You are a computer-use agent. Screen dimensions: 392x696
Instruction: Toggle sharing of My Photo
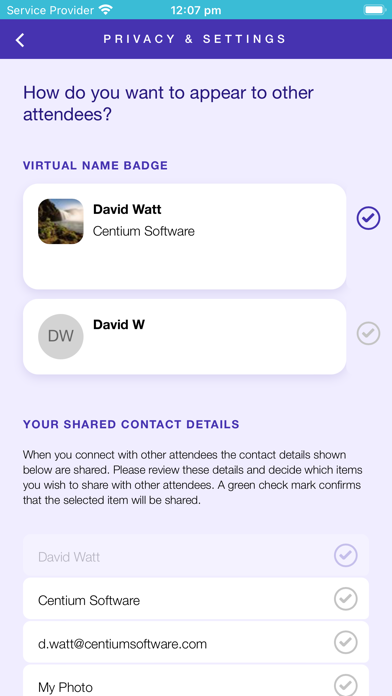pos(346,685)
